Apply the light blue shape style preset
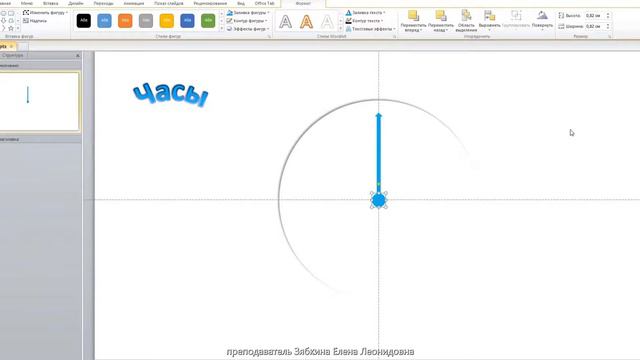Image resolution: width=640 pixels, height=360 pixels. point(104,20)
